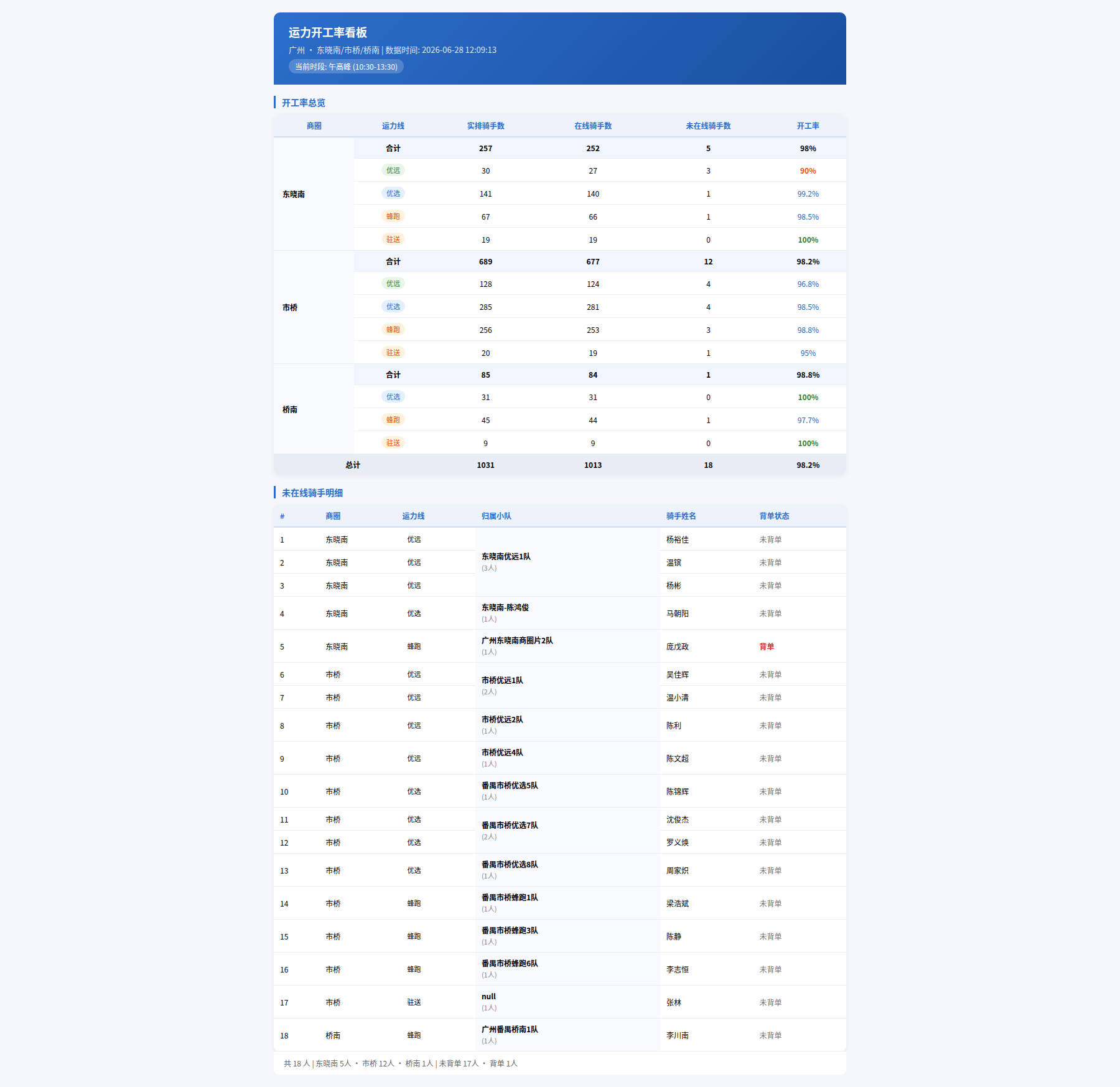
Task: Click the "蜂跑" tag in the 67-rider row
Action: (393, 217)
